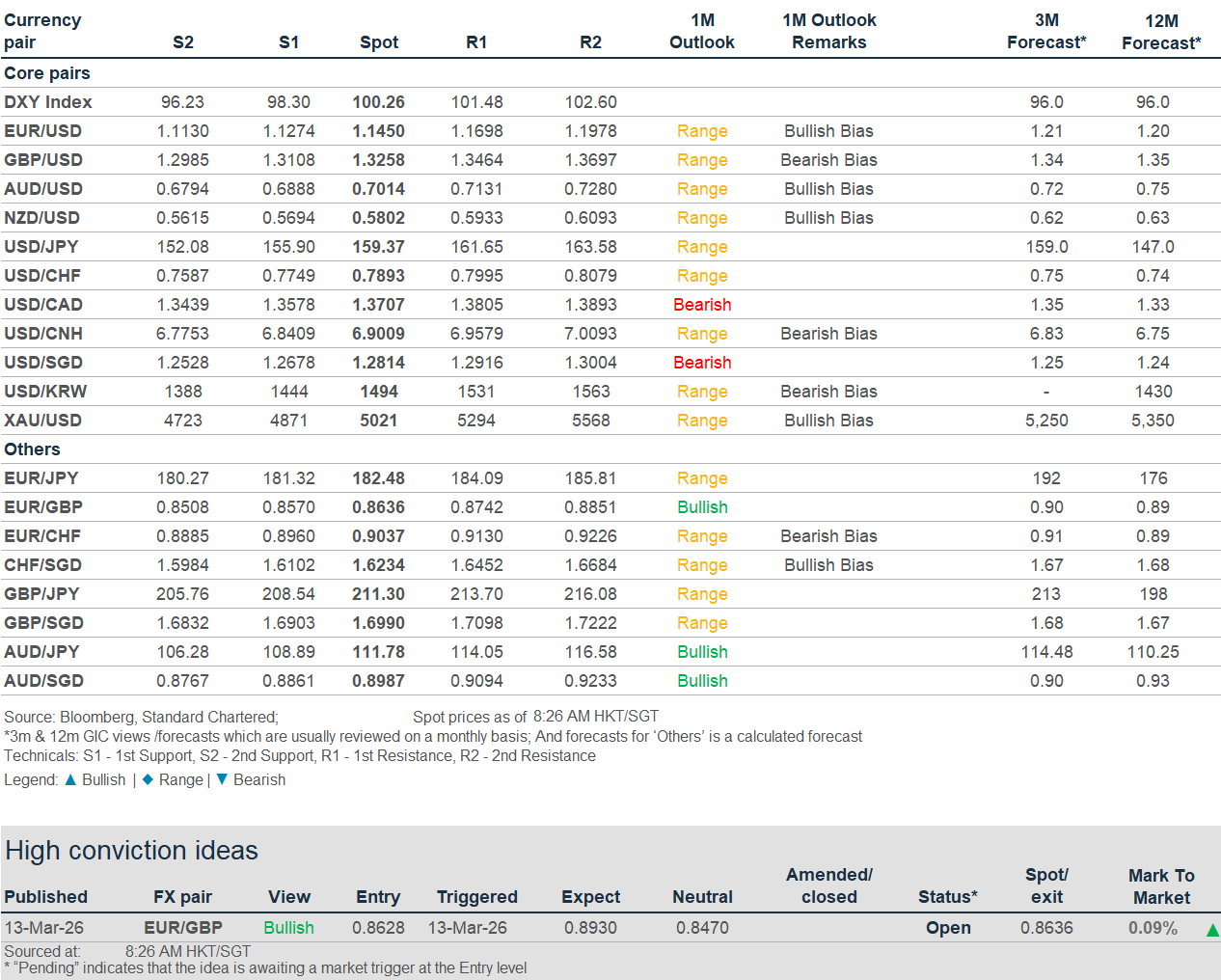Click the red Bearish outlook for USD/CAD

tap(701, 305)
